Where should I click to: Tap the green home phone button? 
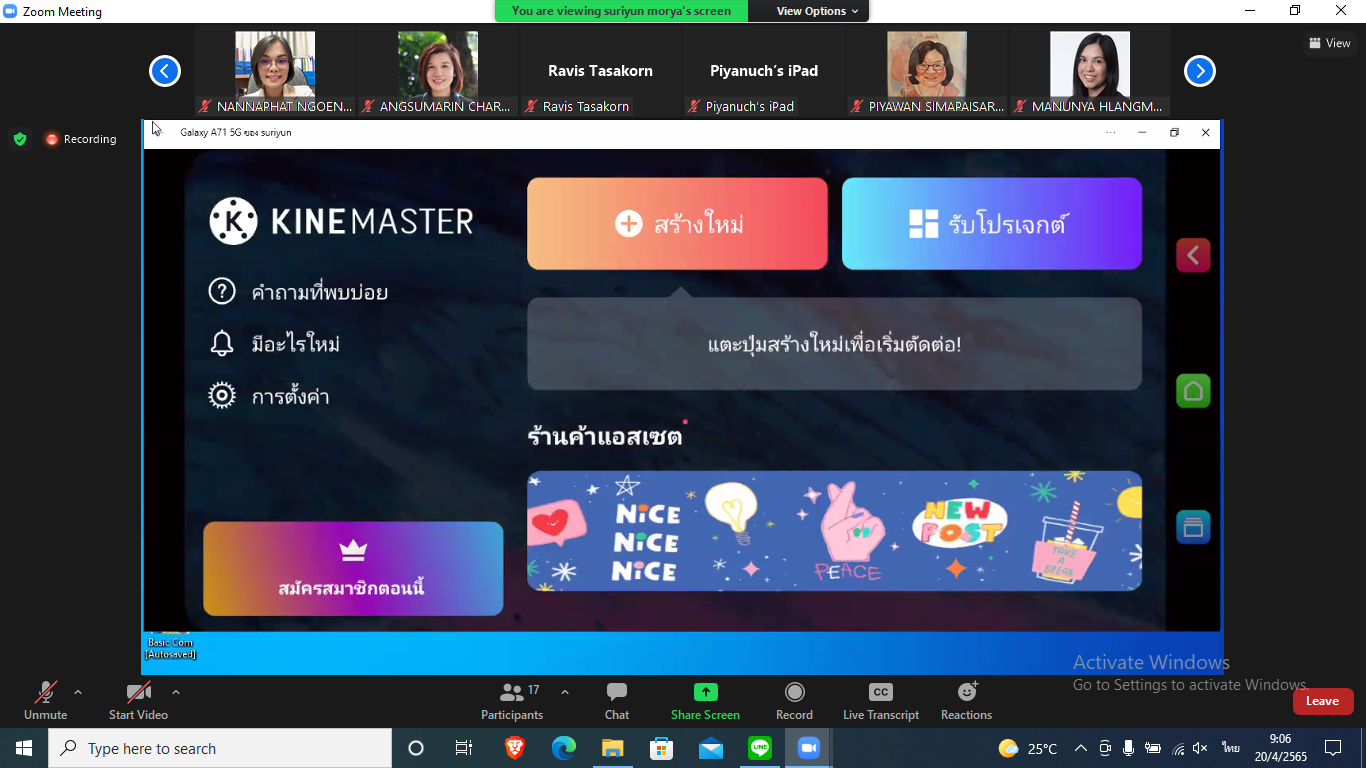tap(1193, 391)
